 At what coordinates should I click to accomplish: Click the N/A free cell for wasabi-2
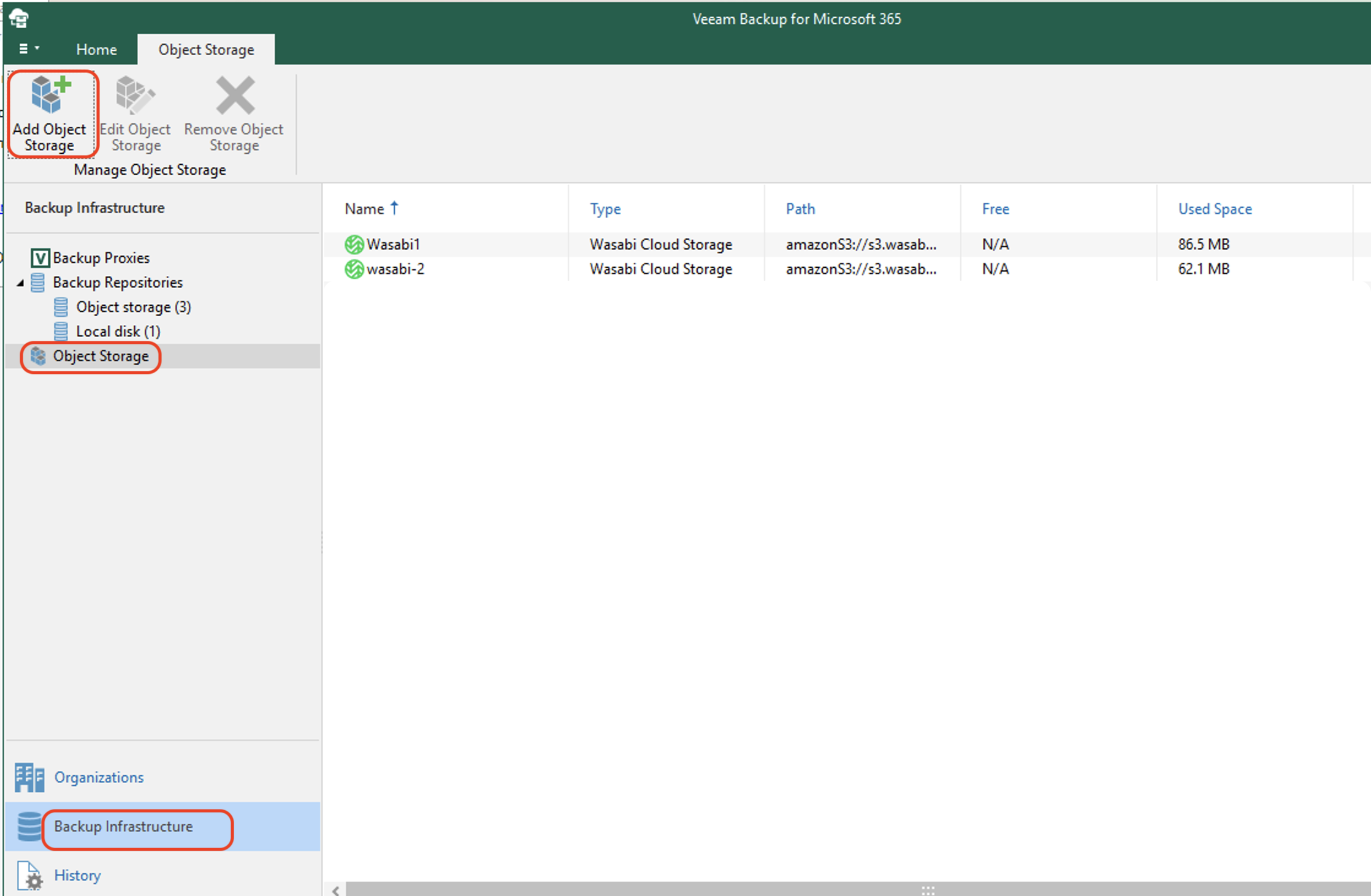click(995, 269)
